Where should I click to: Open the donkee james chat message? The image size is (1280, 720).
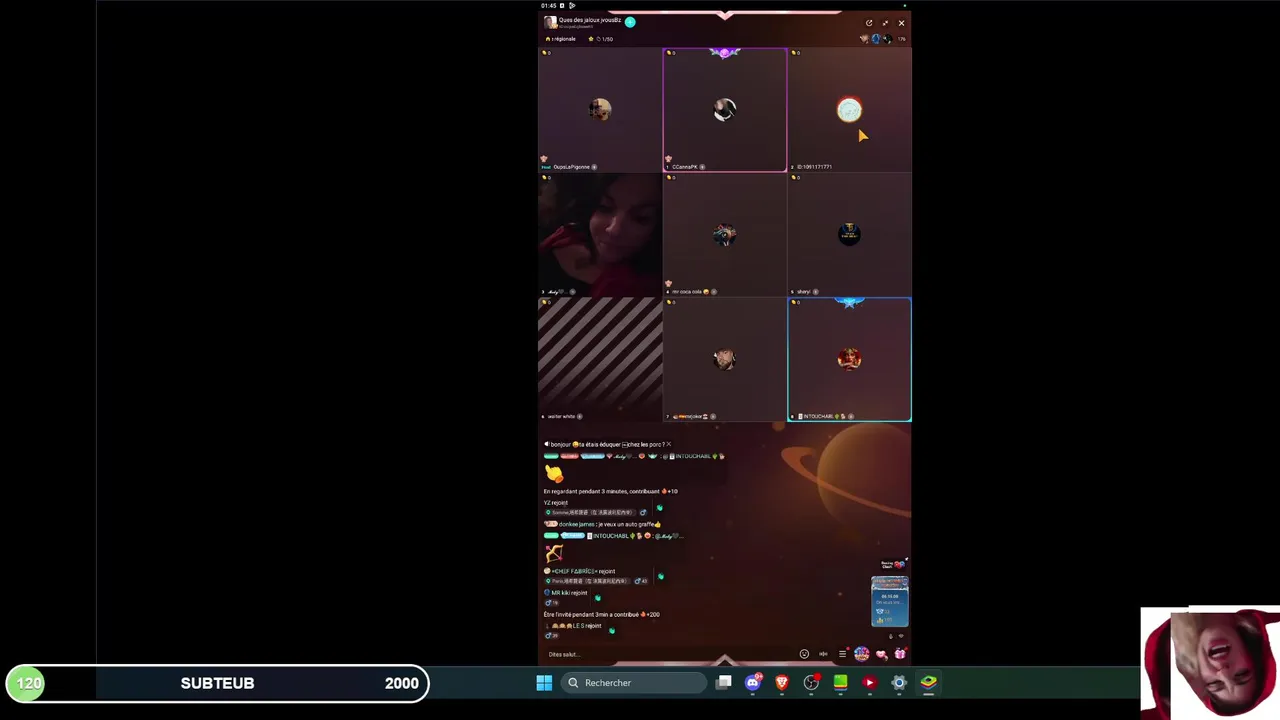tap(603, 524)
